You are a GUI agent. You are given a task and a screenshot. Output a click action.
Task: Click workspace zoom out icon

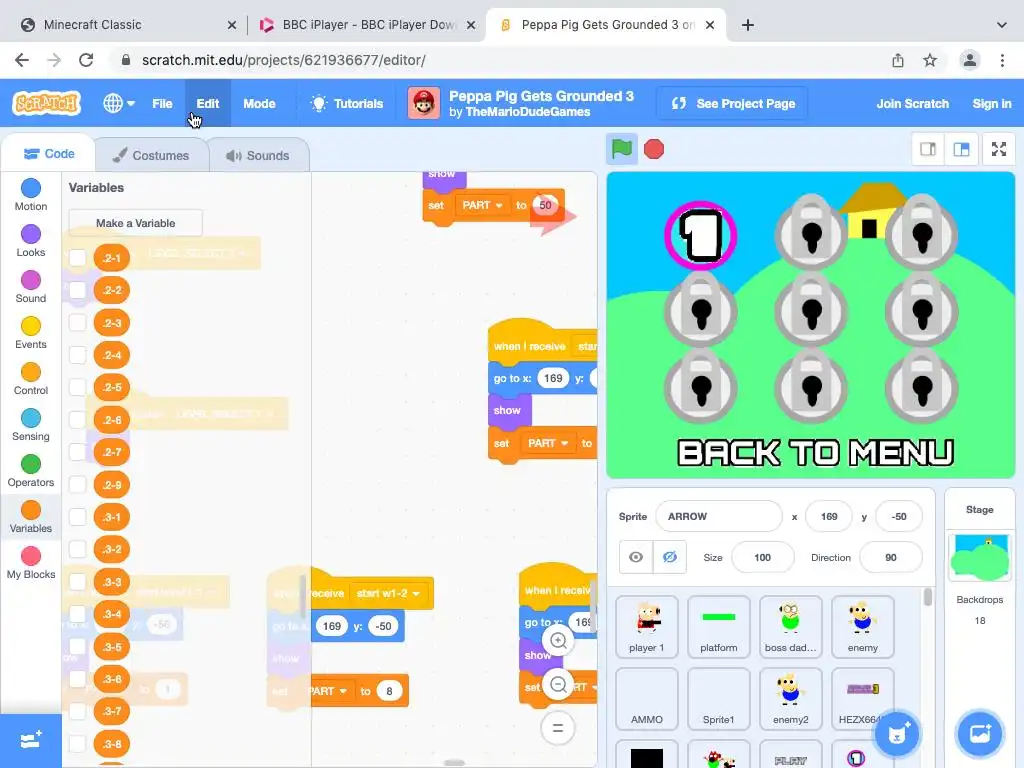558,684
